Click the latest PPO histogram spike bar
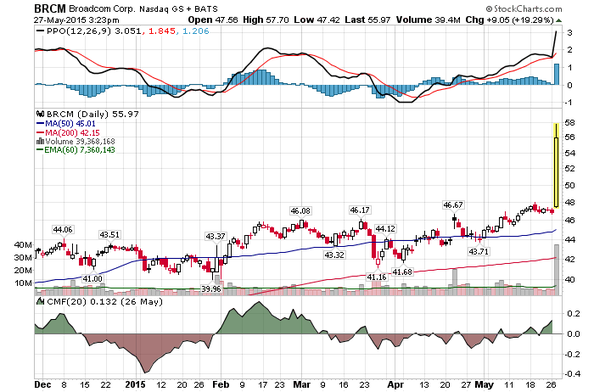The height and width of the screenshot is (392, 594). pyautogui.click(x=556, y=74)
